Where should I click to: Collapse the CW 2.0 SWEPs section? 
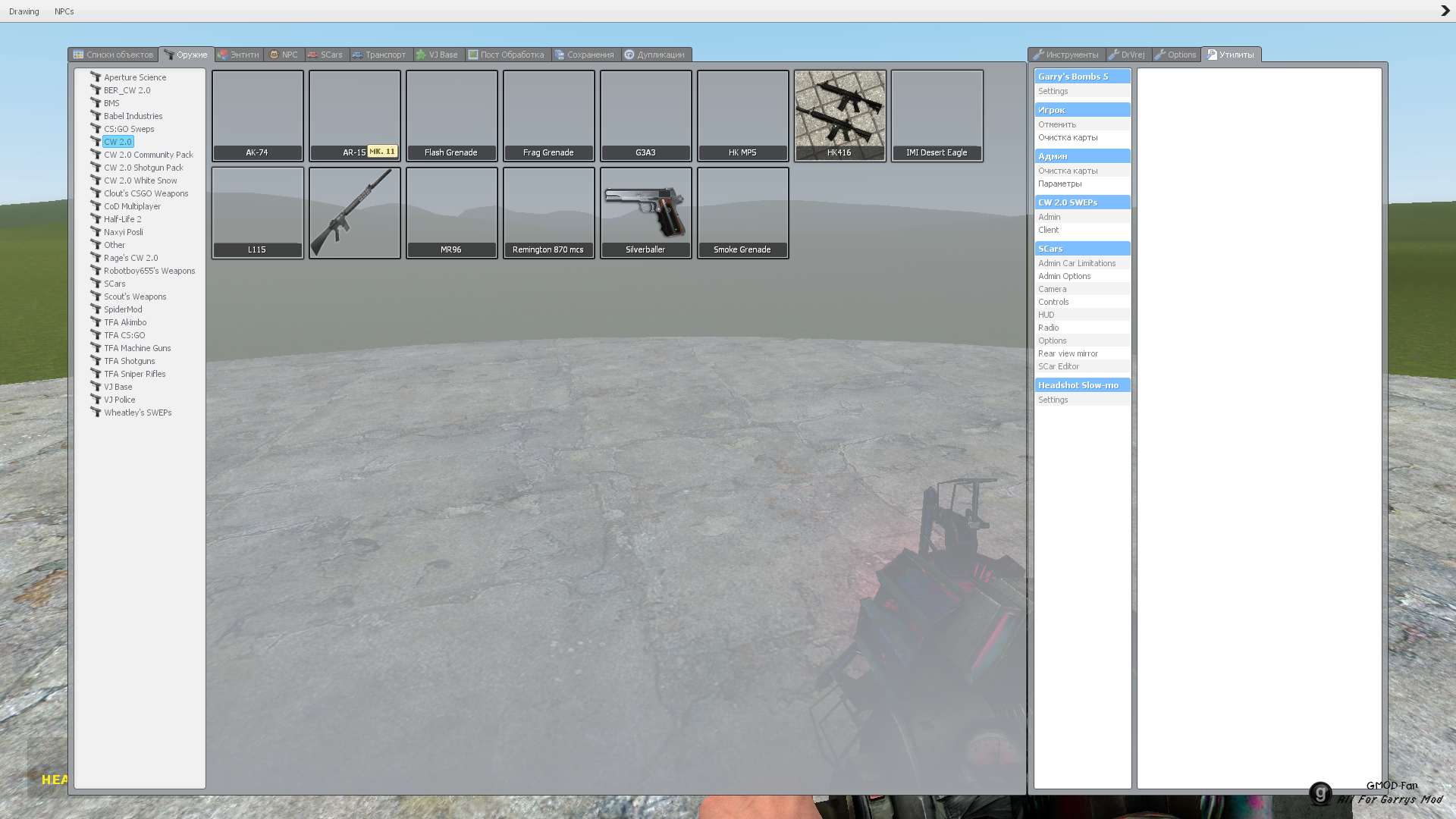[1082, 202]
